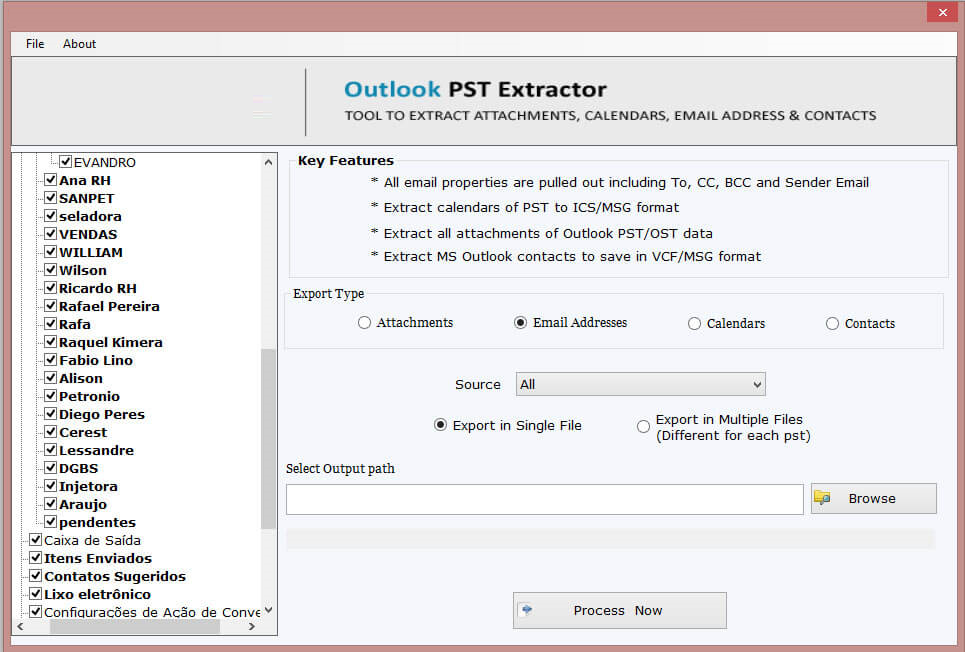Toggle the Alison folder checkbox

[51, 377]
